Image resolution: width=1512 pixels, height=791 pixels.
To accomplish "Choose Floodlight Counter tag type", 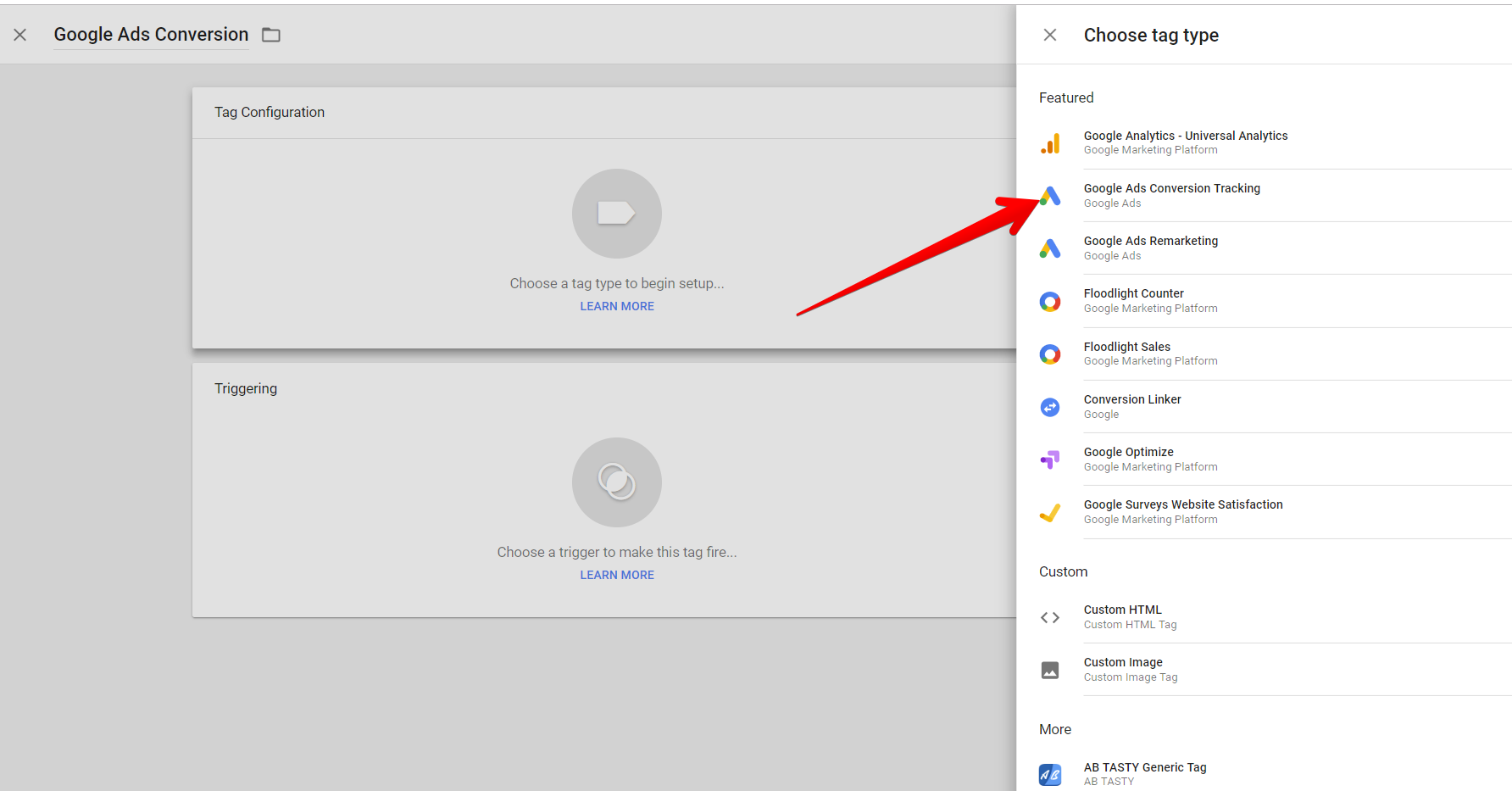I will coord(1275,301).
